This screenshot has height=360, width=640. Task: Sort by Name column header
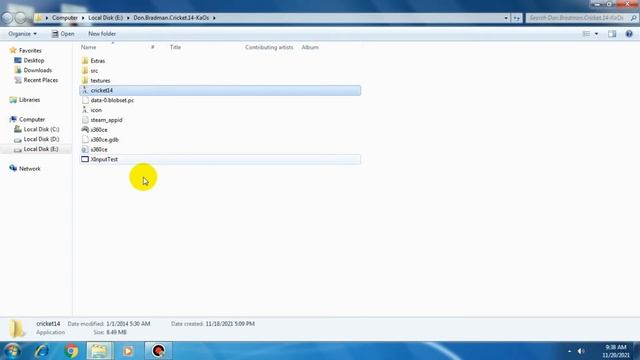[89, 47]
